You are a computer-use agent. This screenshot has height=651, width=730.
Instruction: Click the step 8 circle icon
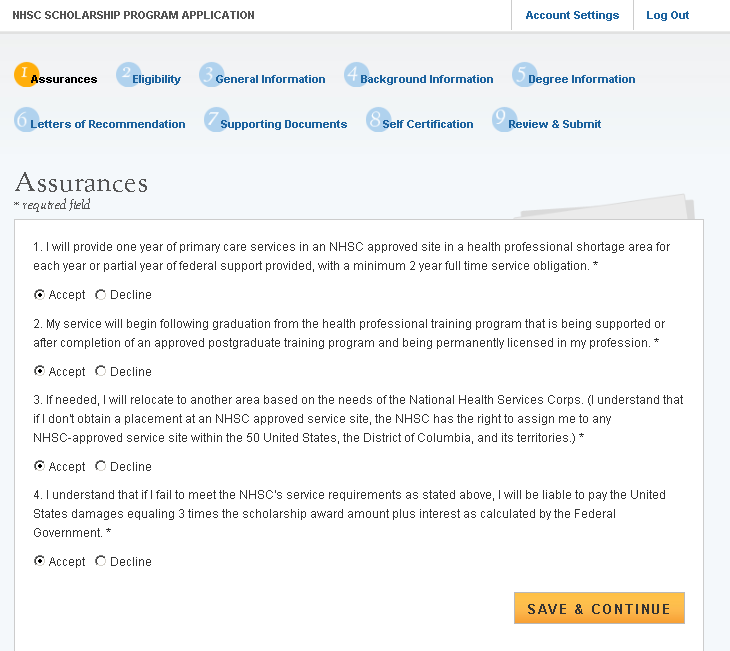(377, 119)
